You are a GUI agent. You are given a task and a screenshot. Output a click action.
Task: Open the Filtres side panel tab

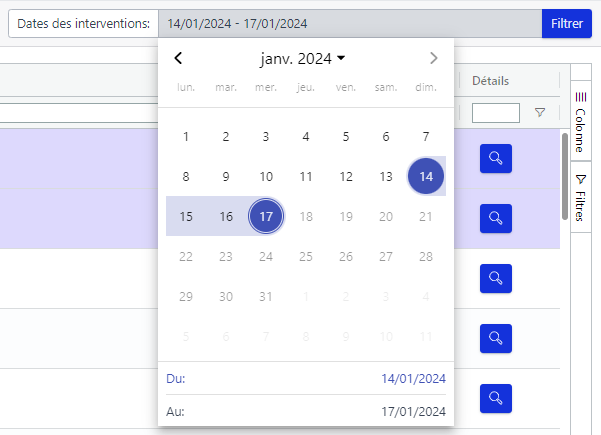[x=581, y=196]
